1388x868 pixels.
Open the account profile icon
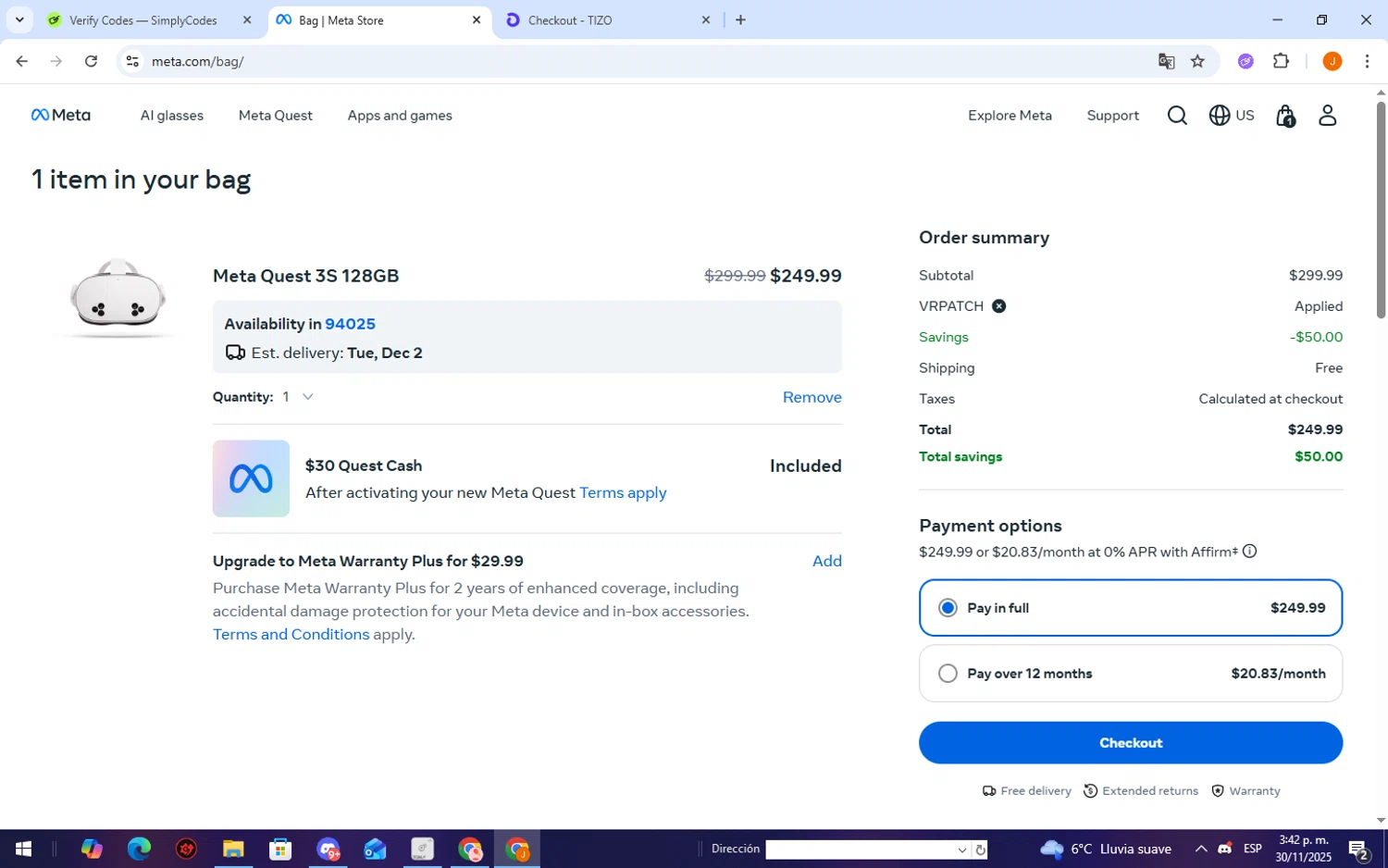click(1328, 115)
